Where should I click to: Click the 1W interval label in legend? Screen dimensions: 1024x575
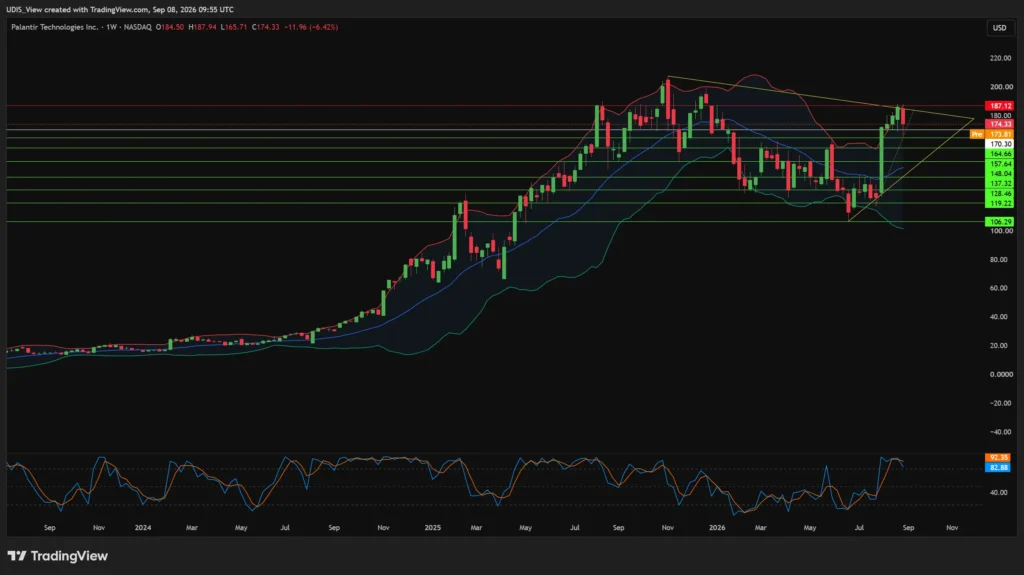point(112,27)
